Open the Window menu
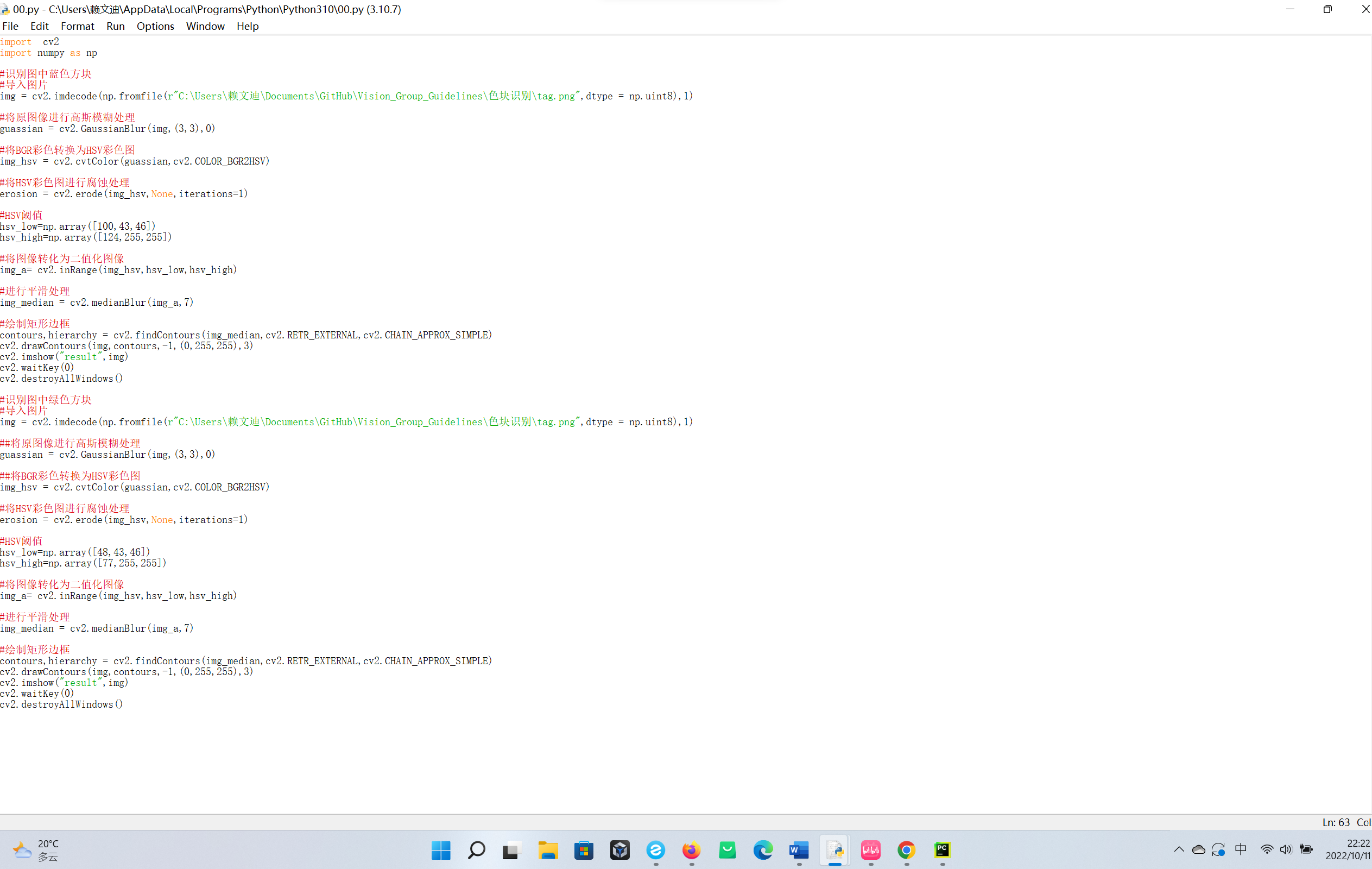Viewport: 1372px width, 869px height. (x=205, y=26)
